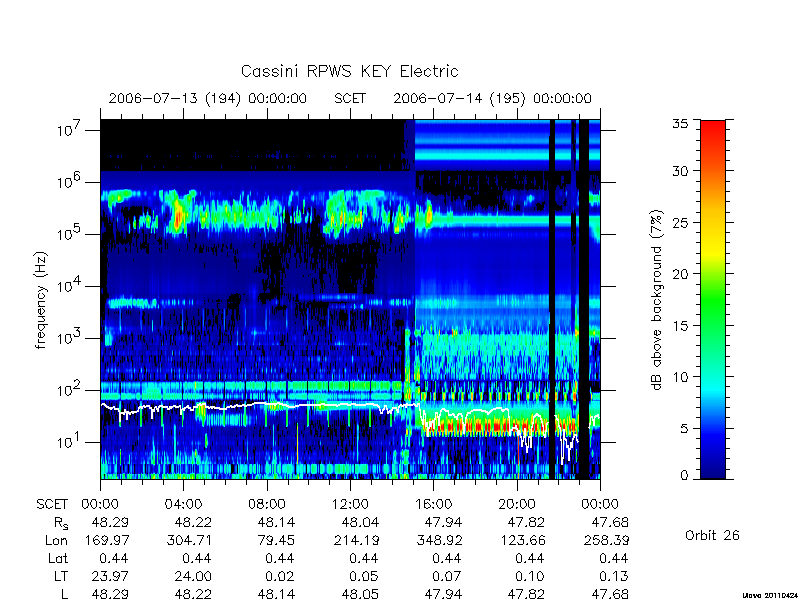Click the 35 tick on the color bar
This screenshot has width=800, height=600.
click(680, 123)
